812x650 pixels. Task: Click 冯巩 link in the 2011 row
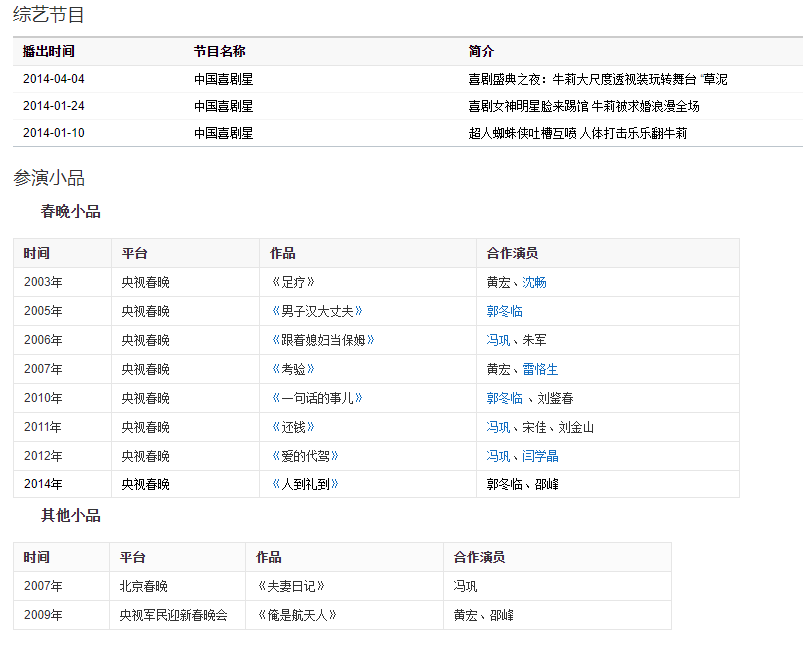[x=498, y=427]
